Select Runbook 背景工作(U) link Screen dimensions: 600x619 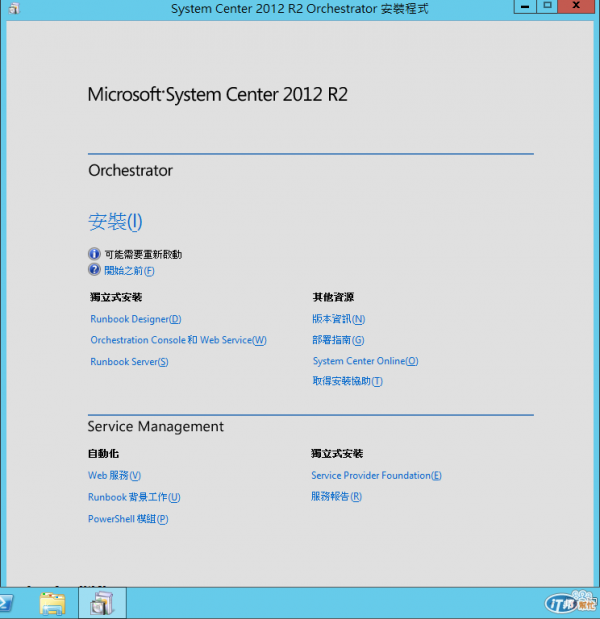134,497
